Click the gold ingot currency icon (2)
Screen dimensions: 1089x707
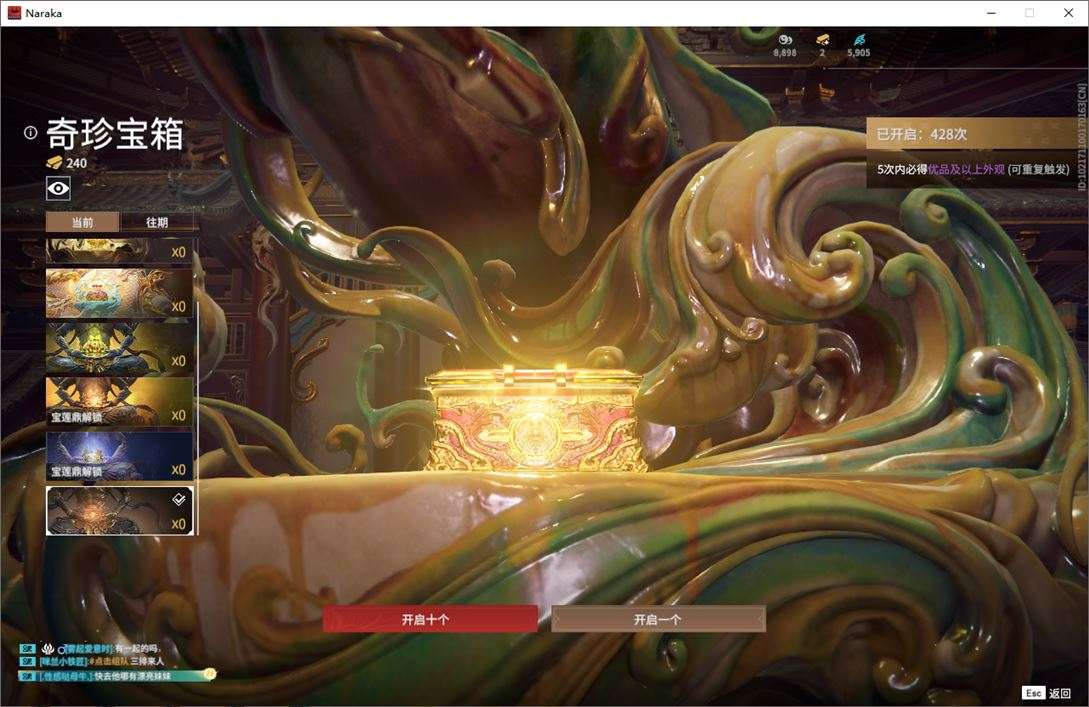[x=823, y=40]
